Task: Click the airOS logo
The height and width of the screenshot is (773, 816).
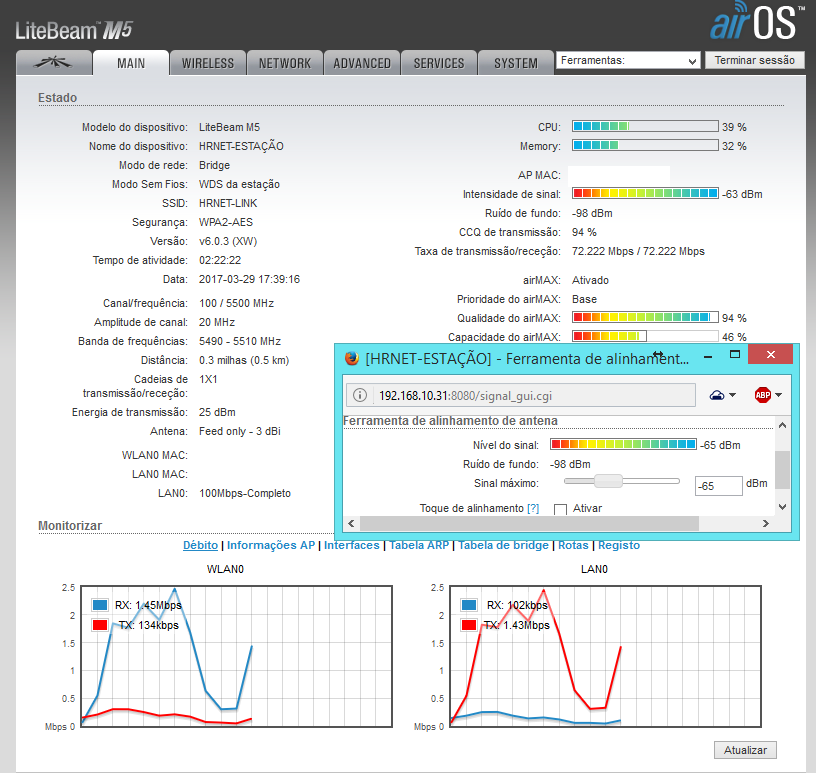Action: pos(756,21)
